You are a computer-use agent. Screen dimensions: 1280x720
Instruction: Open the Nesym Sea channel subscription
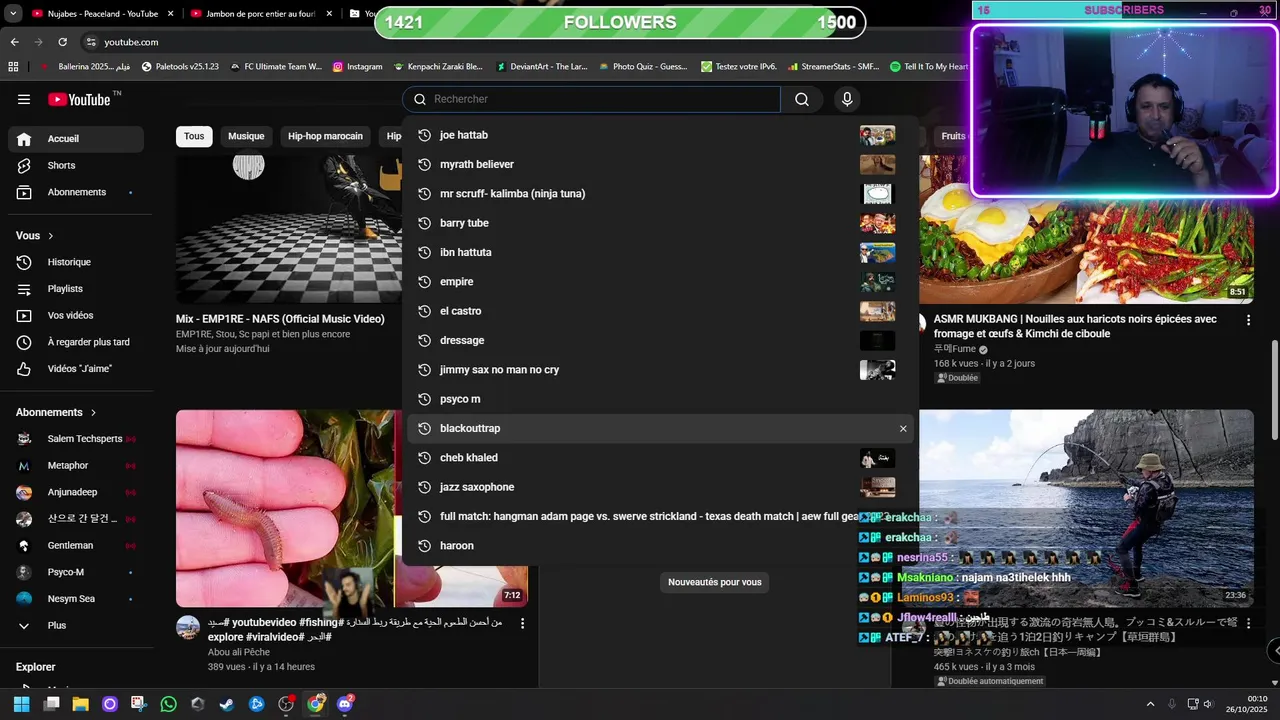click(76, 599)
